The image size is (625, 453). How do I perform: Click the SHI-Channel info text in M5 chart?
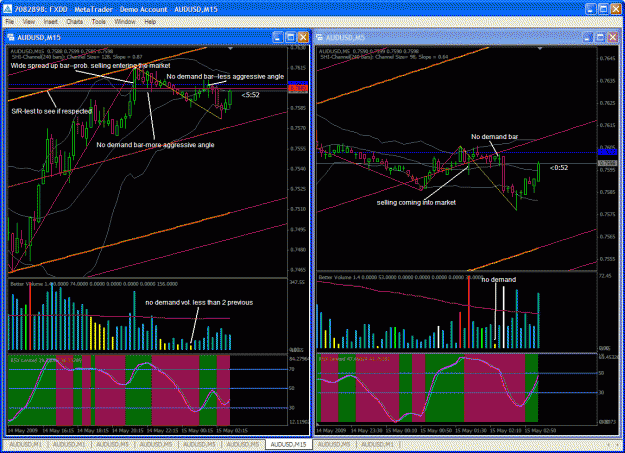click(384, 57)
